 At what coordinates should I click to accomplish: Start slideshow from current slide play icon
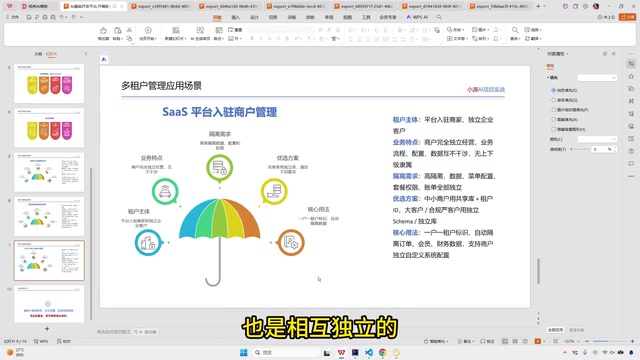click(x=148, y=30)
